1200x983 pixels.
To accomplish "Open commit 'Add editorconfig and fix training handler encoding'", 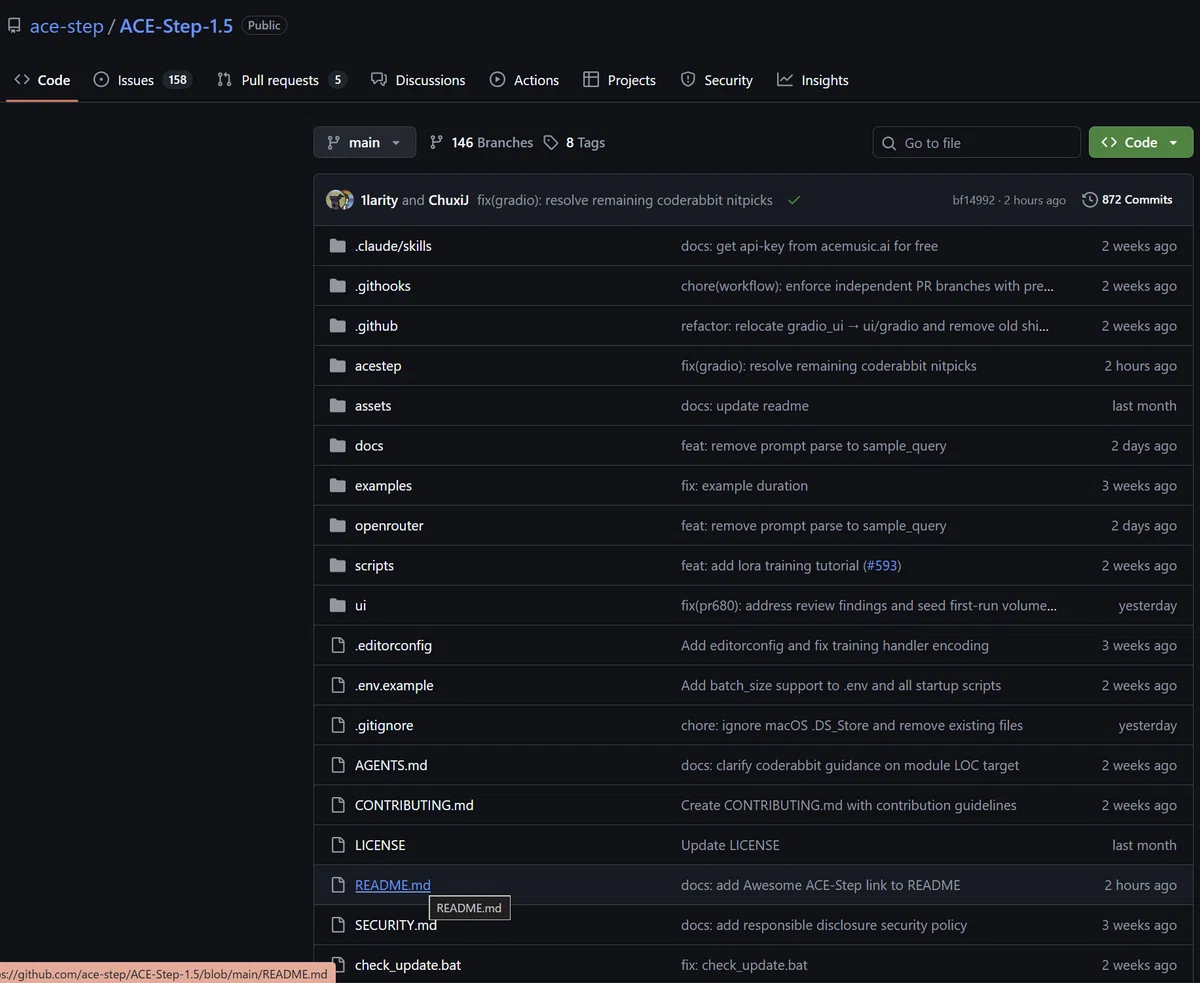I will coord(835,646).
